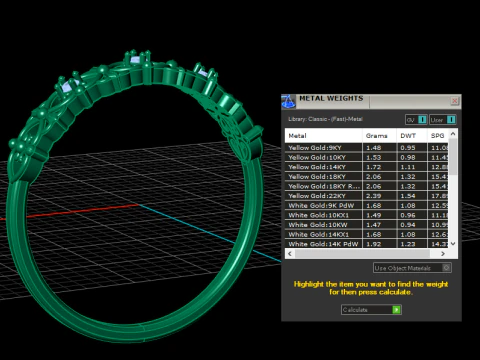The image size is (480, 360).
Task: Select the Yellow Gold:14KY row
Action: [x=366, y=167]
